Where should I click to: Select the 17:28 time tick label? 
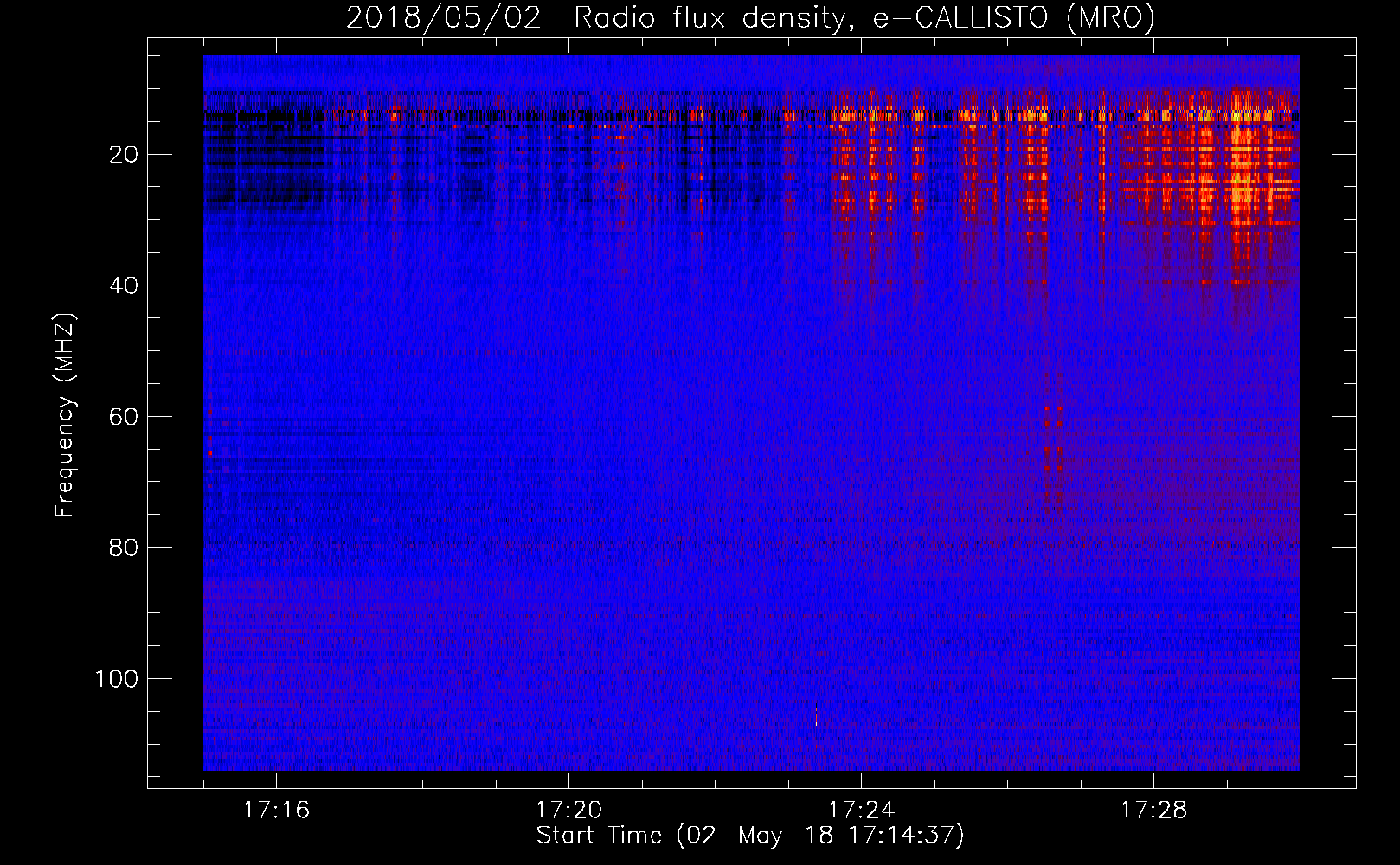coord(1153,811)
